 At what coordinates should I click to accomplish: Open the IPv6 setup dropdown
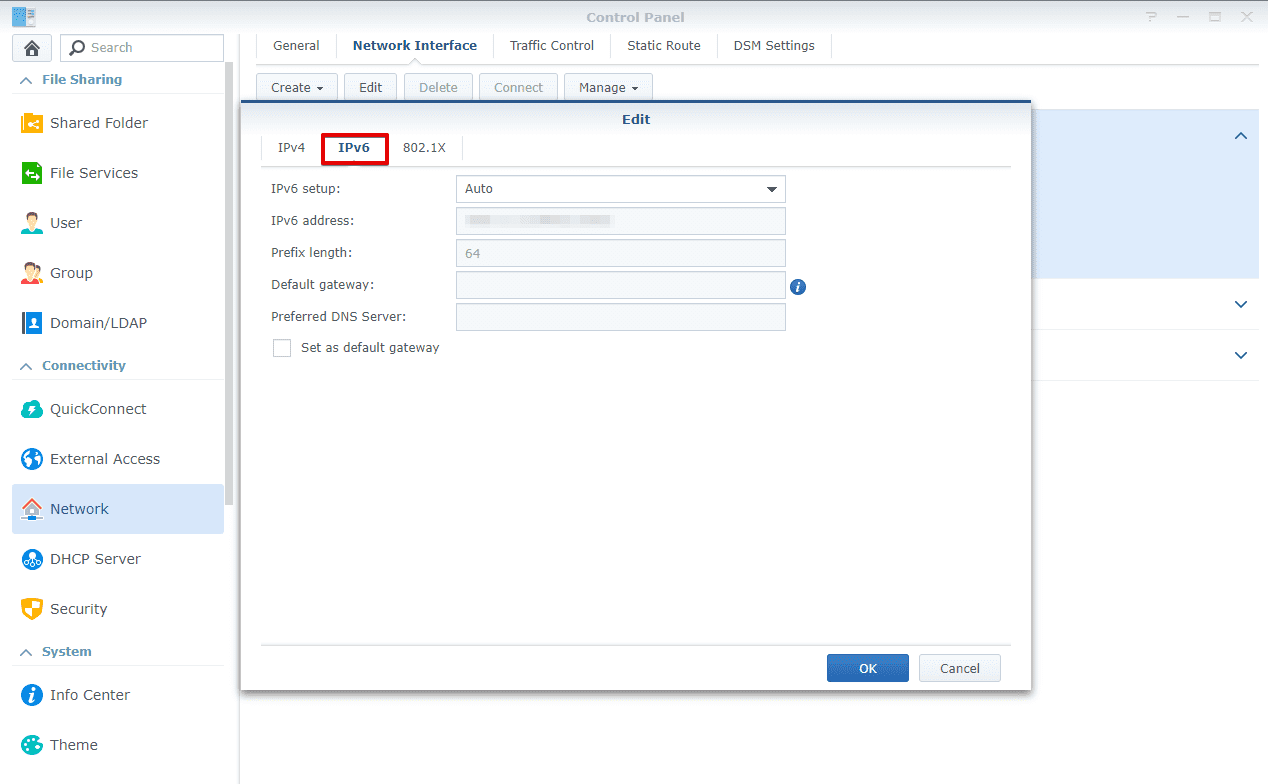coord(620,189)
